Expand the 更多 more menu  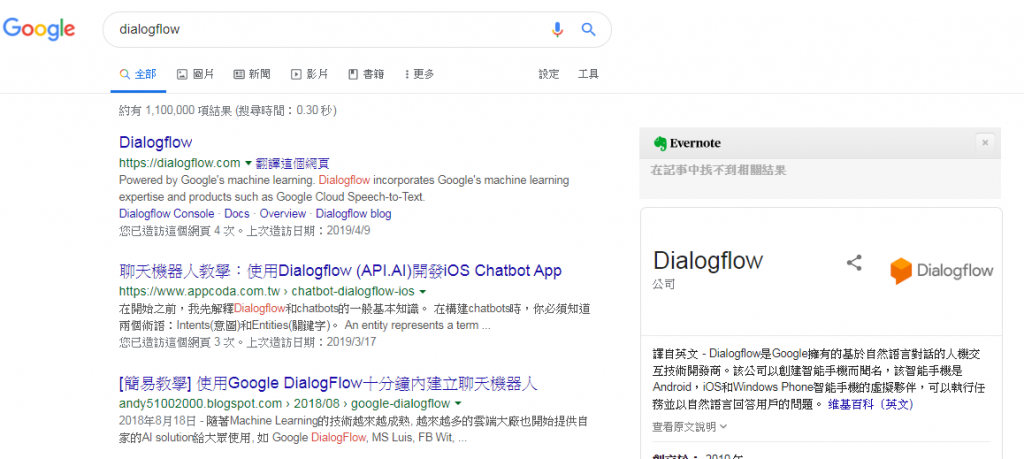419,74
